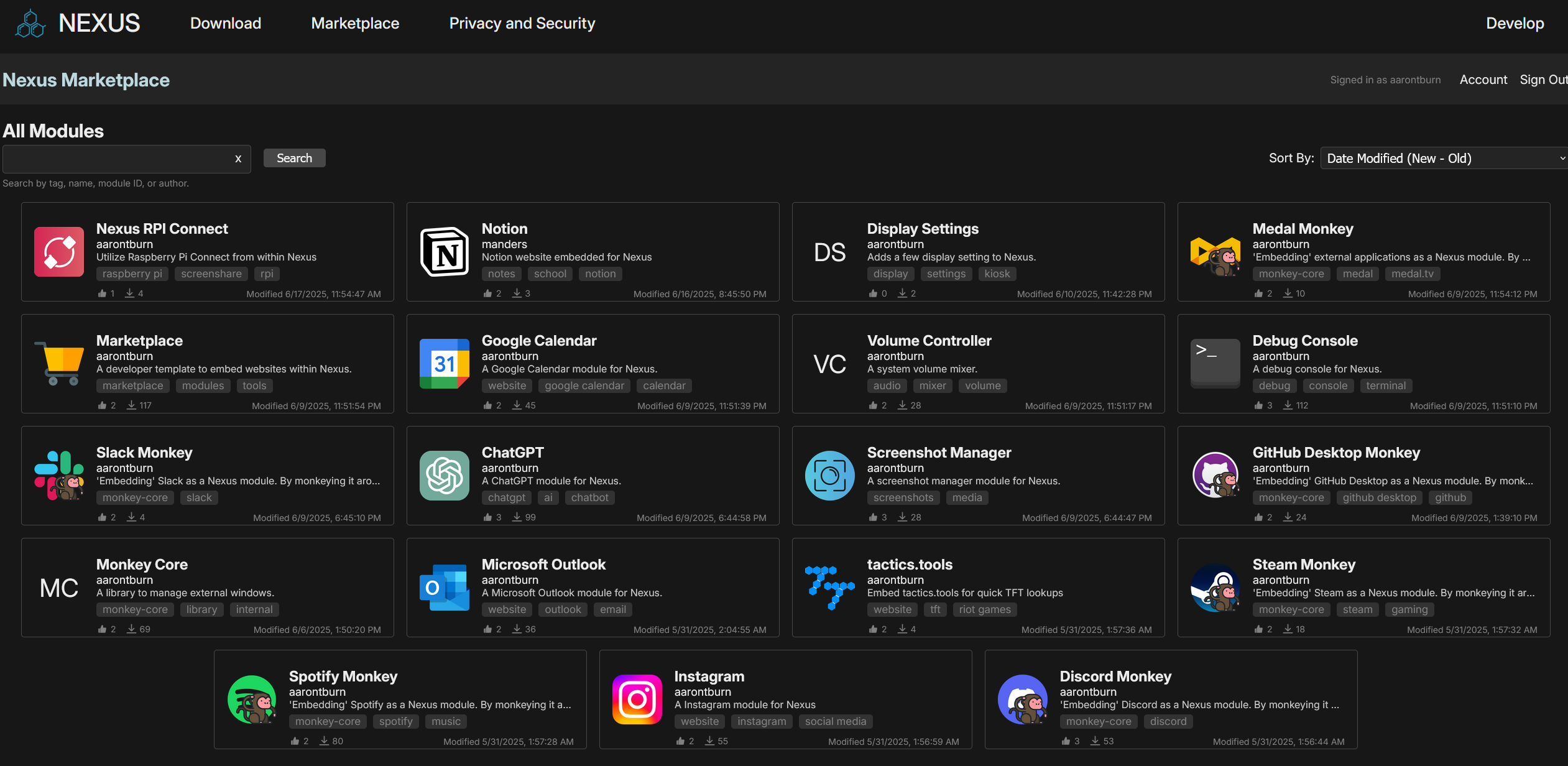Image resolution: width=1568 pixels, height=766 pixels.
Task: Select the ChatGPT module icon
Action: click(x=445, y=476)
